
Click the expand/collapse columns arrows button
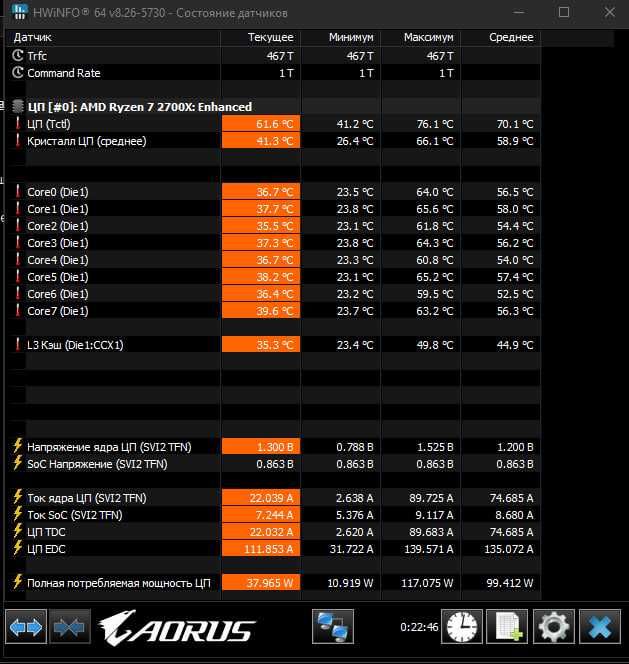click(x=26, y=627)
